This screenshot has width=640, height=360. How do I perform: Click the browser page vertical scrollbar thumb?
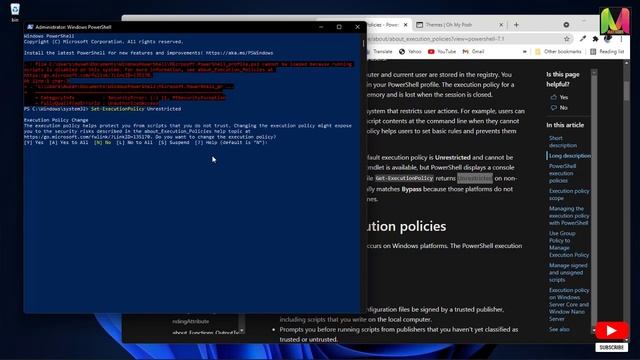pyautogui.click(x=627, y=90)
